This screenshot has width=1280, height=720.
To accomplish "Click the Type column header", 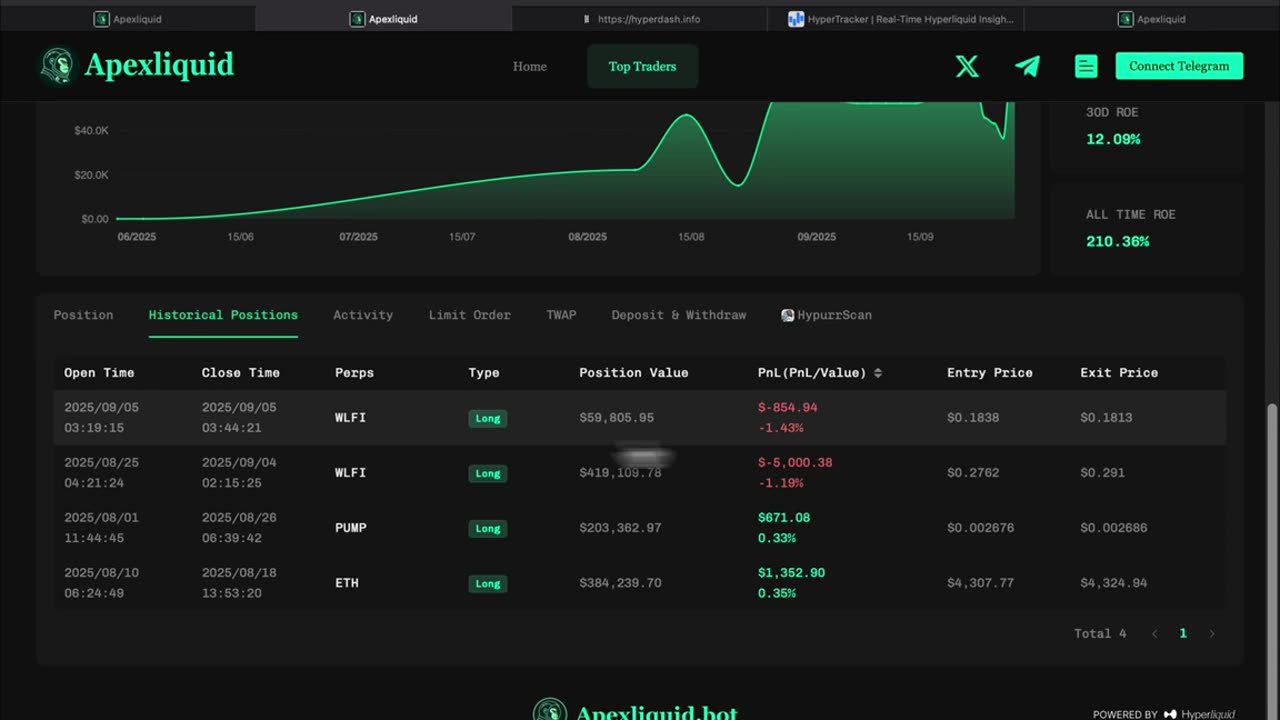I will (x=484, y=373).
